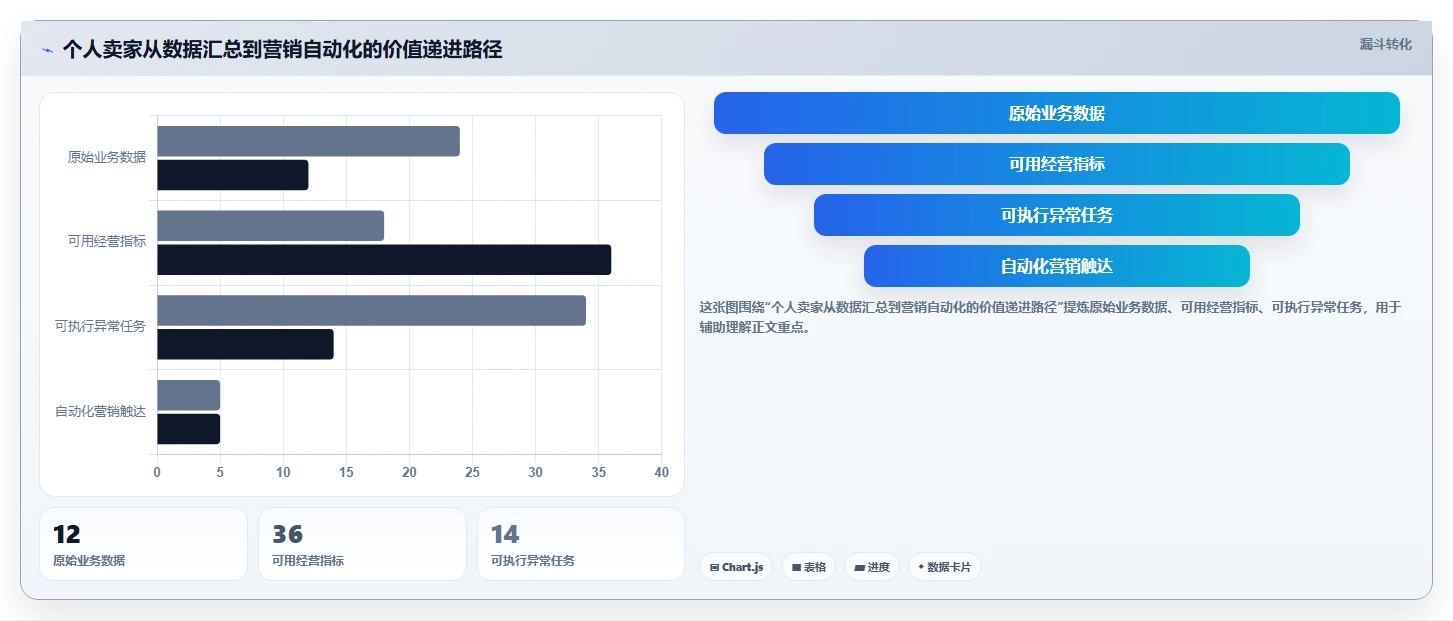Image resolution: width=1453 pixels, height=621 pixels.
Task: Click the gray bar for 可执行异常任务
Action: [371, 311]
